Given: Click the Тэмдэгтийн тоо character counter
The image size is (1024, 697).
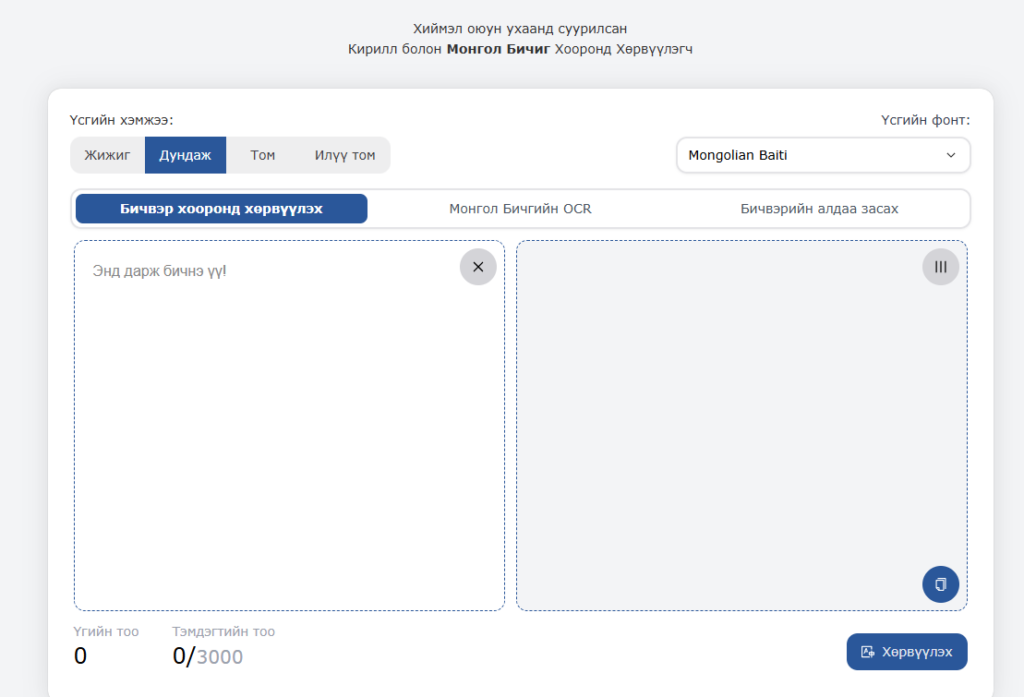Looking at the screenshot, I should [x=208, y=656].
